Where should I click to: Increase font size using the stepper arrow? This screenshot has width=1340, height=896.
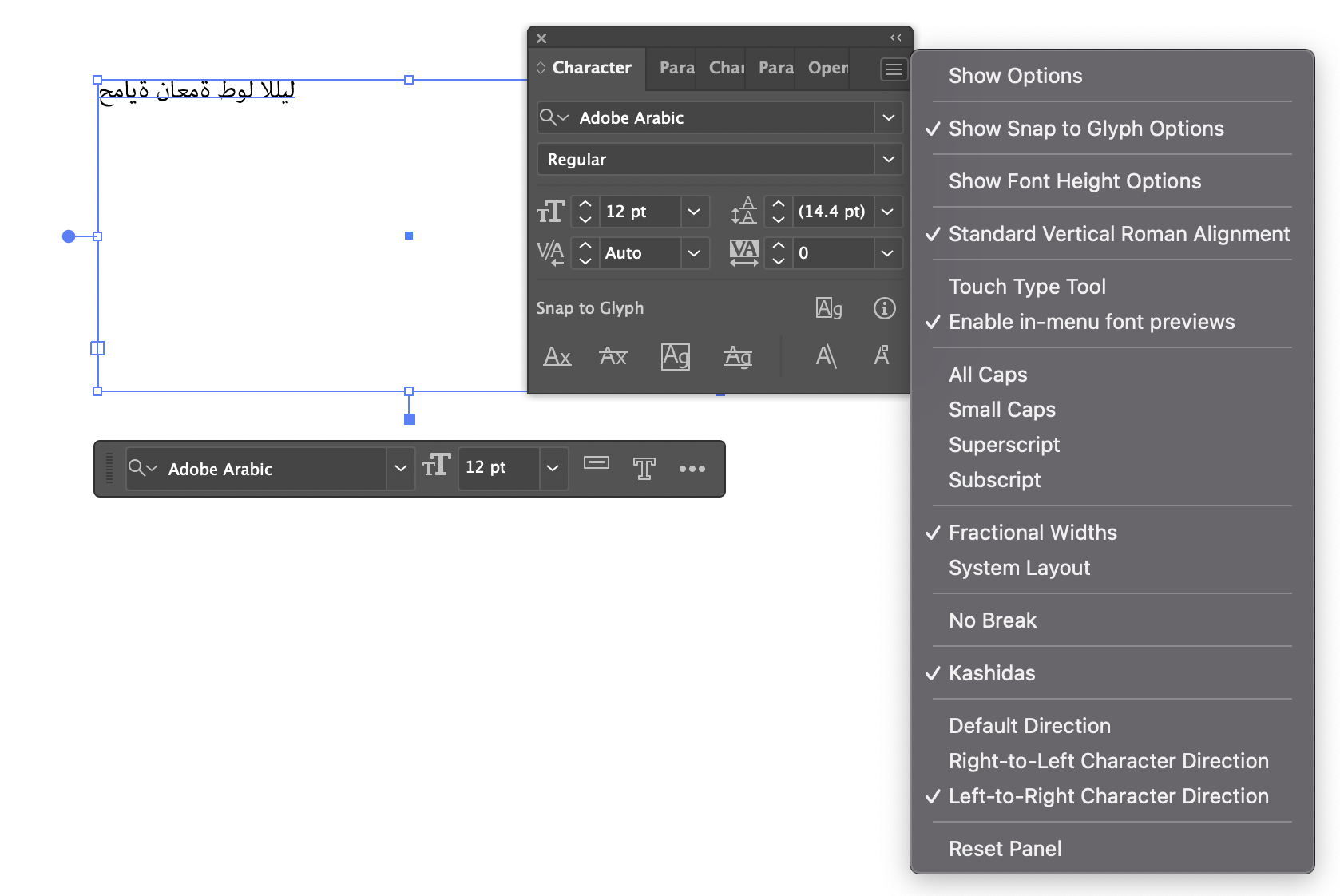pos(585,205)
